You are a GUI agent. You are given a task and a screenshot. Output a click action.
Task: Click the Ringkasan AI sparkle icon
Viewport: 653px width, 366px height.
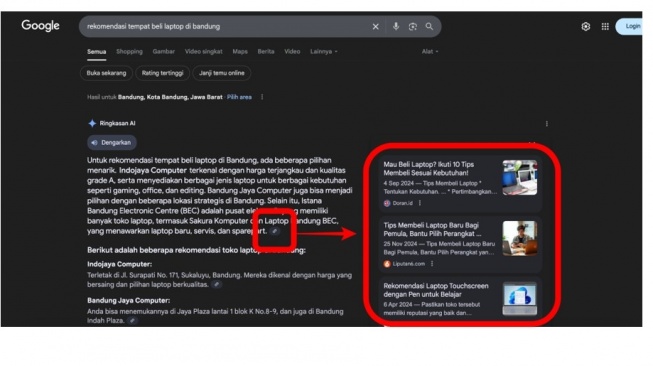(x=92, y=123)
